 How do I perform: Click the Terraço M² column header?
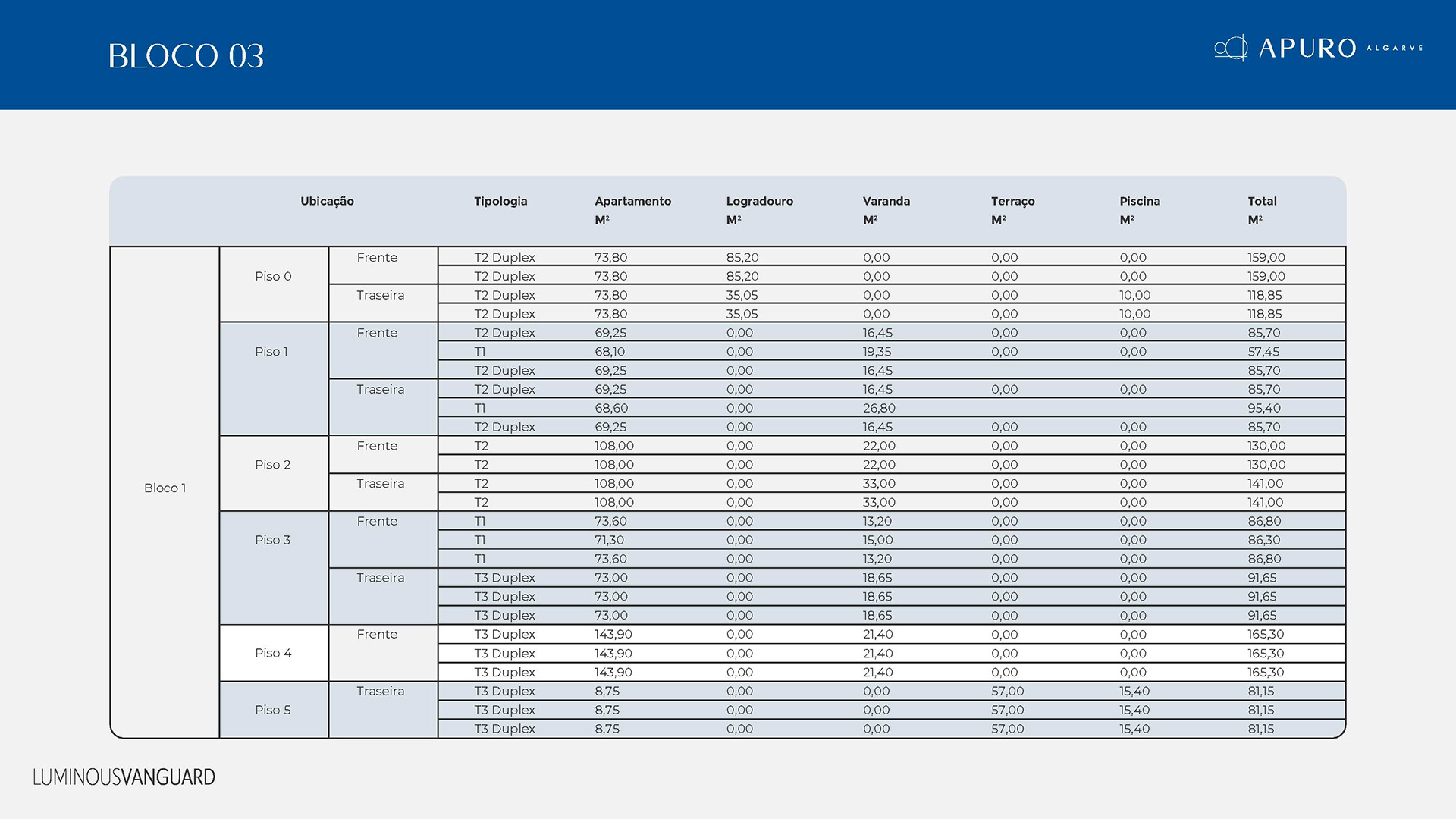click(x=1012, y=209)
